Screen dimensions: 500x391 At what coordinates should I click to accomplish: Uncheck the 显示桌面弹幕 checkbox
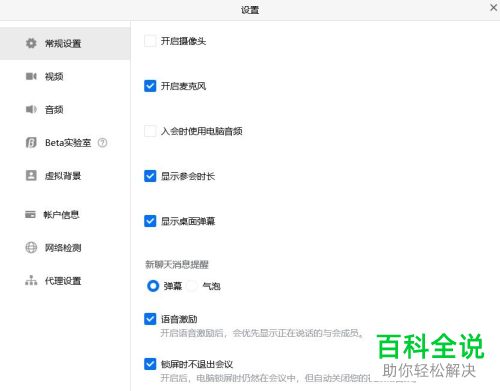(150, 221)
